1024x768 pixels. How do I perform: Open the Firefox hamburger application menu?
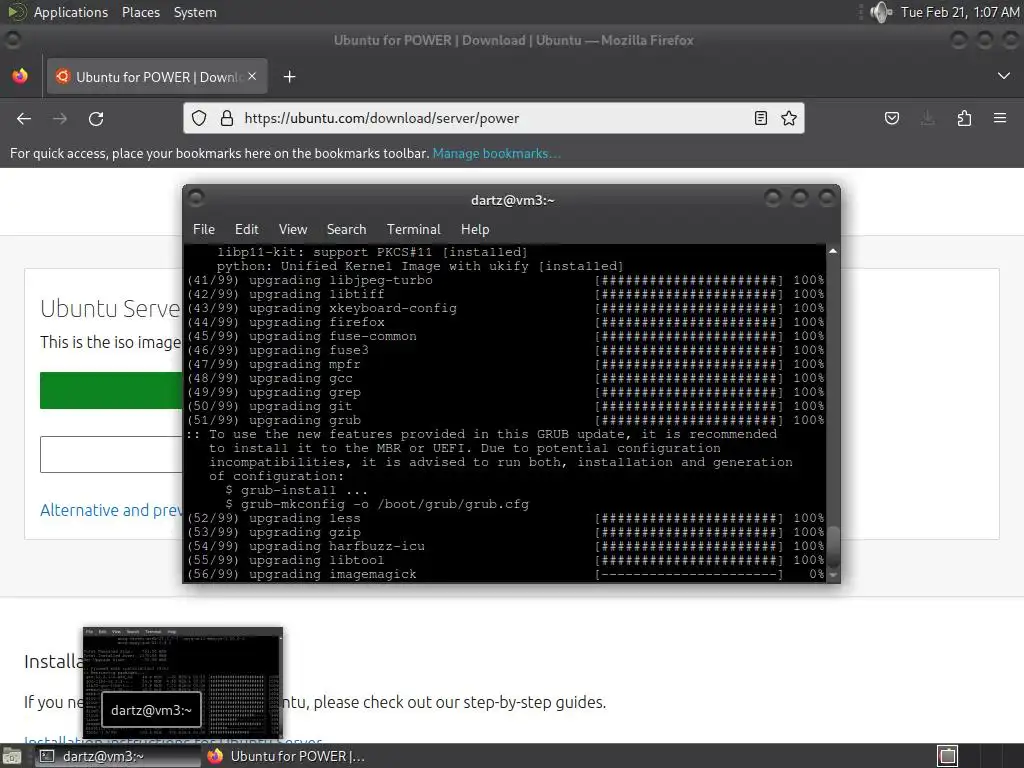click(1000, 118)
